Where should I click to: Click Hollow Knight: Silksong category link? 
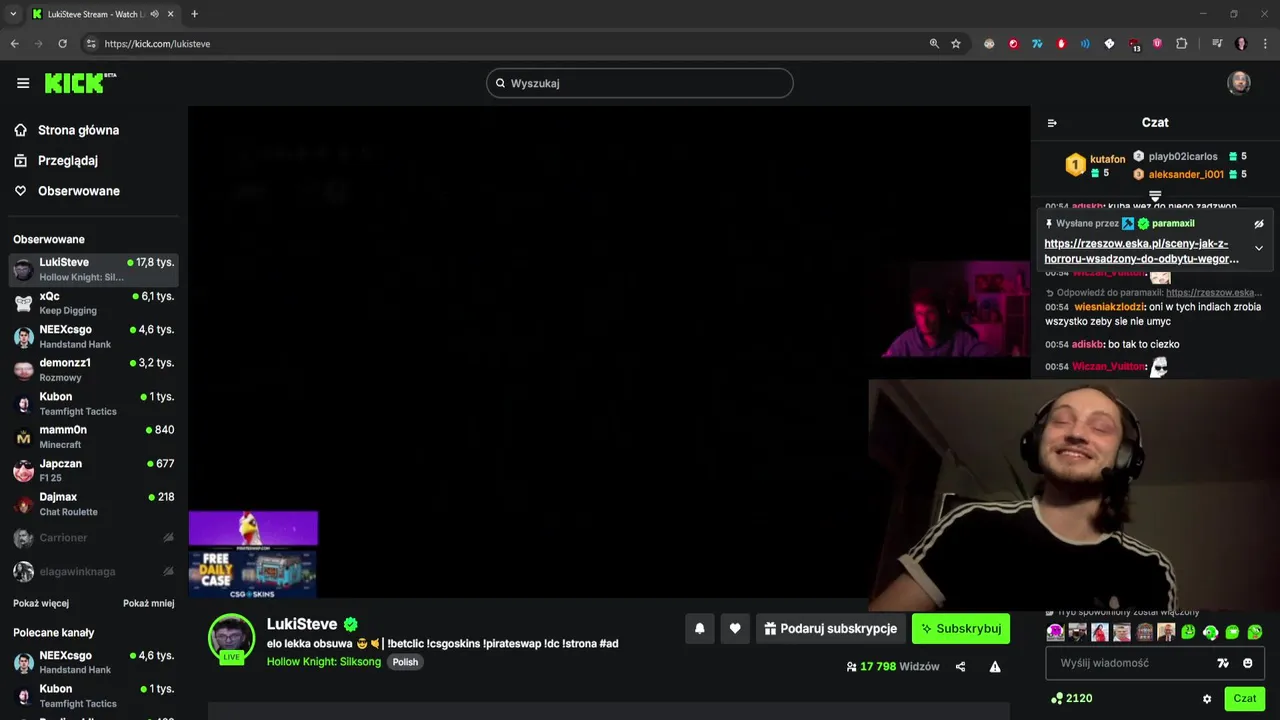coord(324,662)
